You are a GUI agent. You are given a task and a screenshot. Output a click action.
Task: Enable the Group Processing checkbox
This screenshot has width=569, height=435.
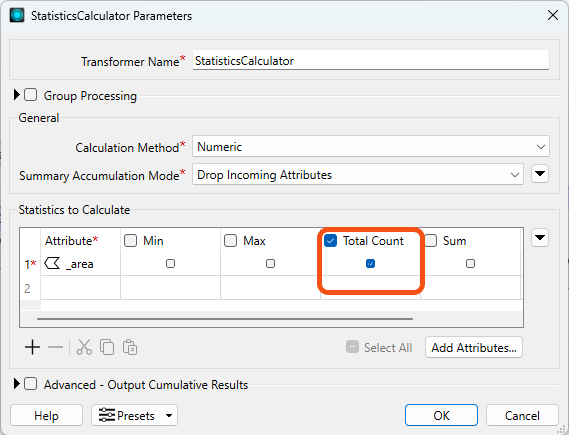tap(30, 95)
